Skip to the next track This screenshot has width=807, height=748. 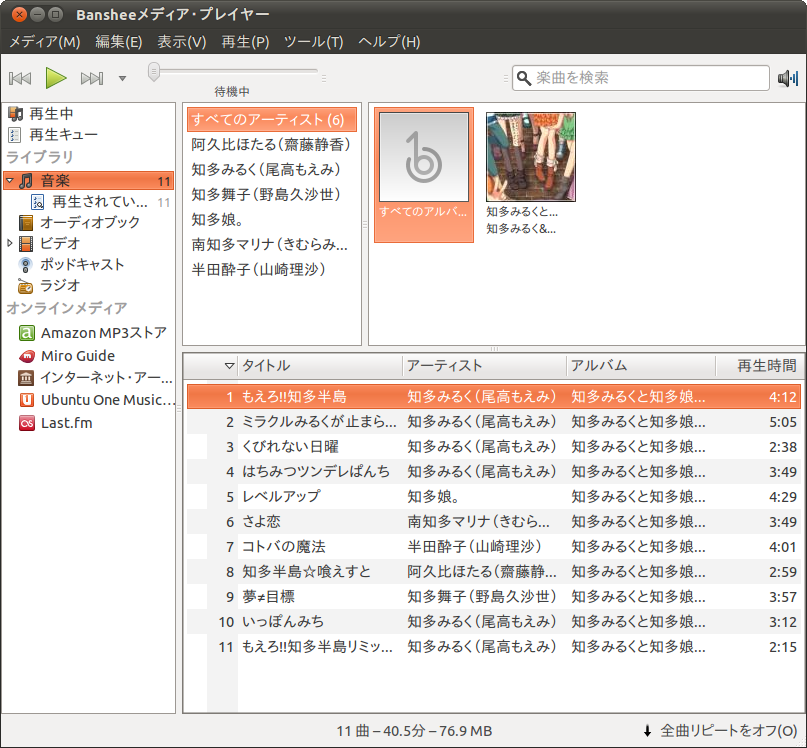click(x=92, y=78)
